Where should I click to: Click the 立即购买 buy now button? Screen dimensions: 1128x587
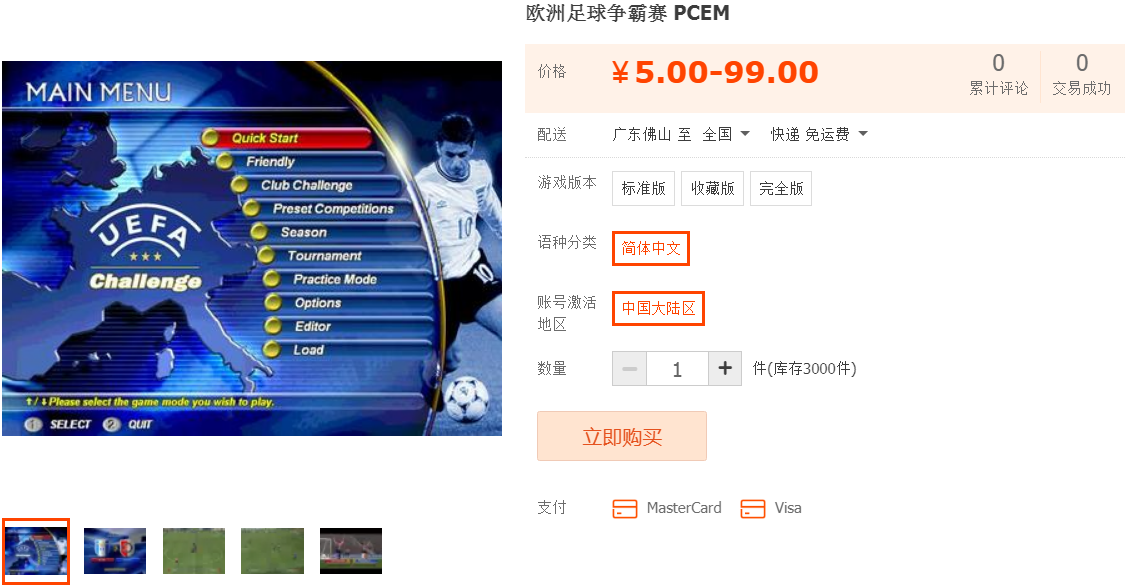[x=622, y=436]
